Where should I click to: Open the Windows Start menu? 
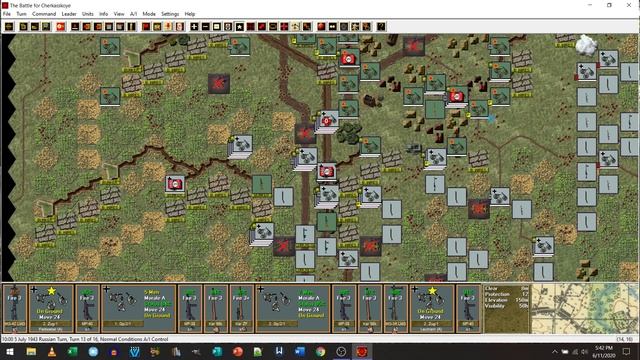pos(10,351)
